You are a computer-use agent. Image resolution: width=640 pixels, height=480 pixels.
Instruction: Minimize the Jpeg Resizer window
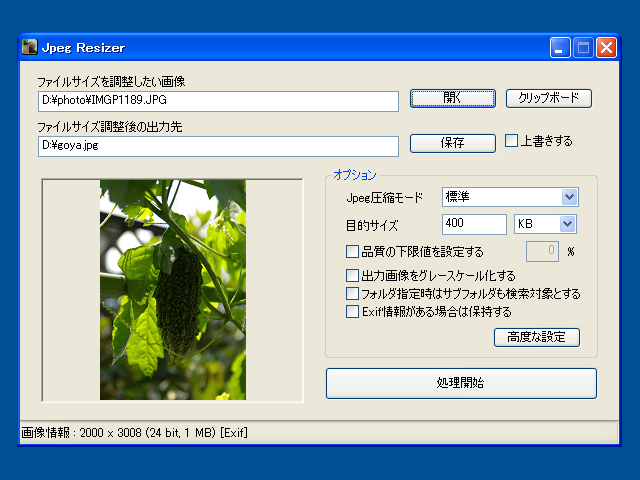tap(560, 48)
